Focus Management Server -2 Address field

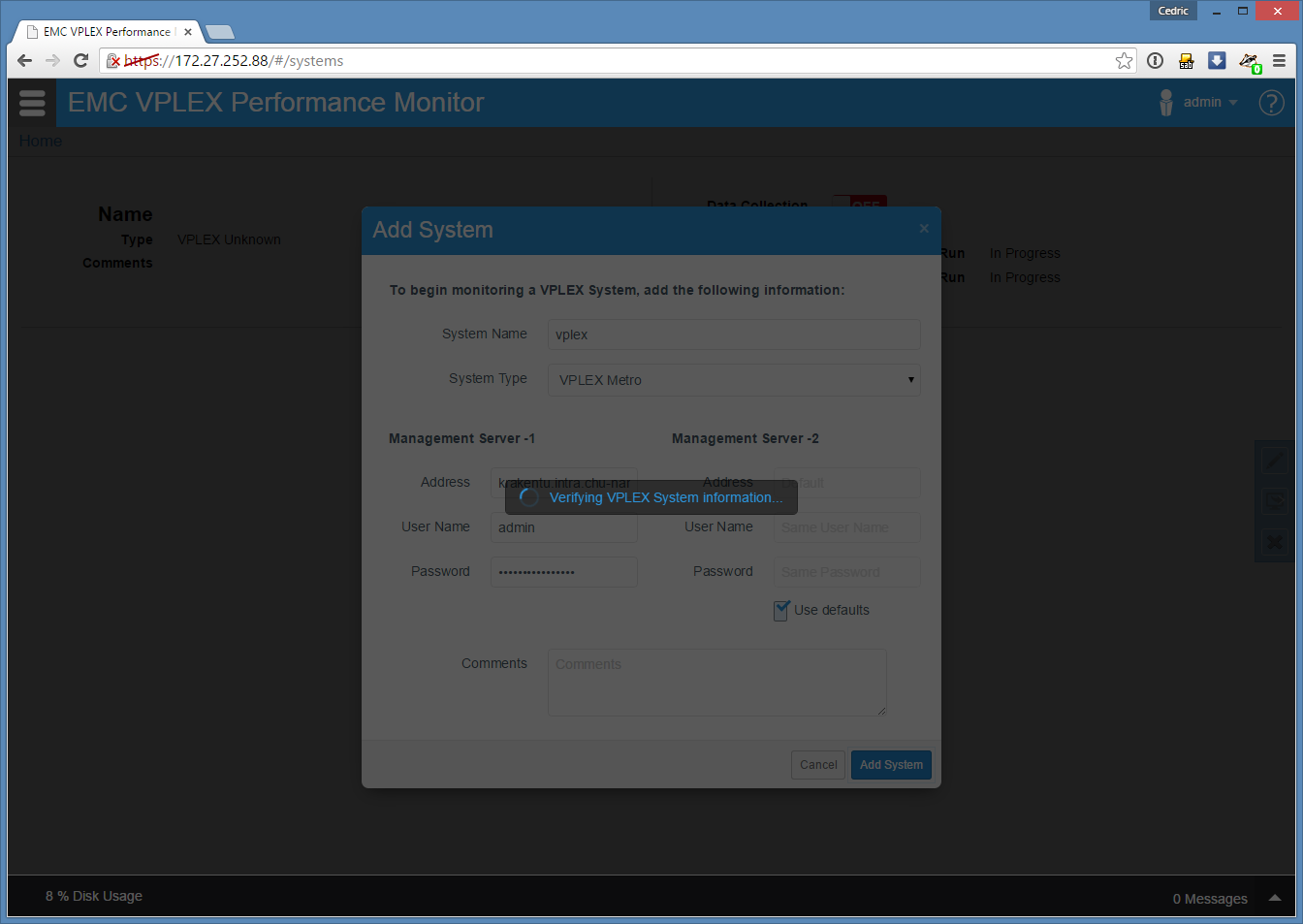(846, 483)
